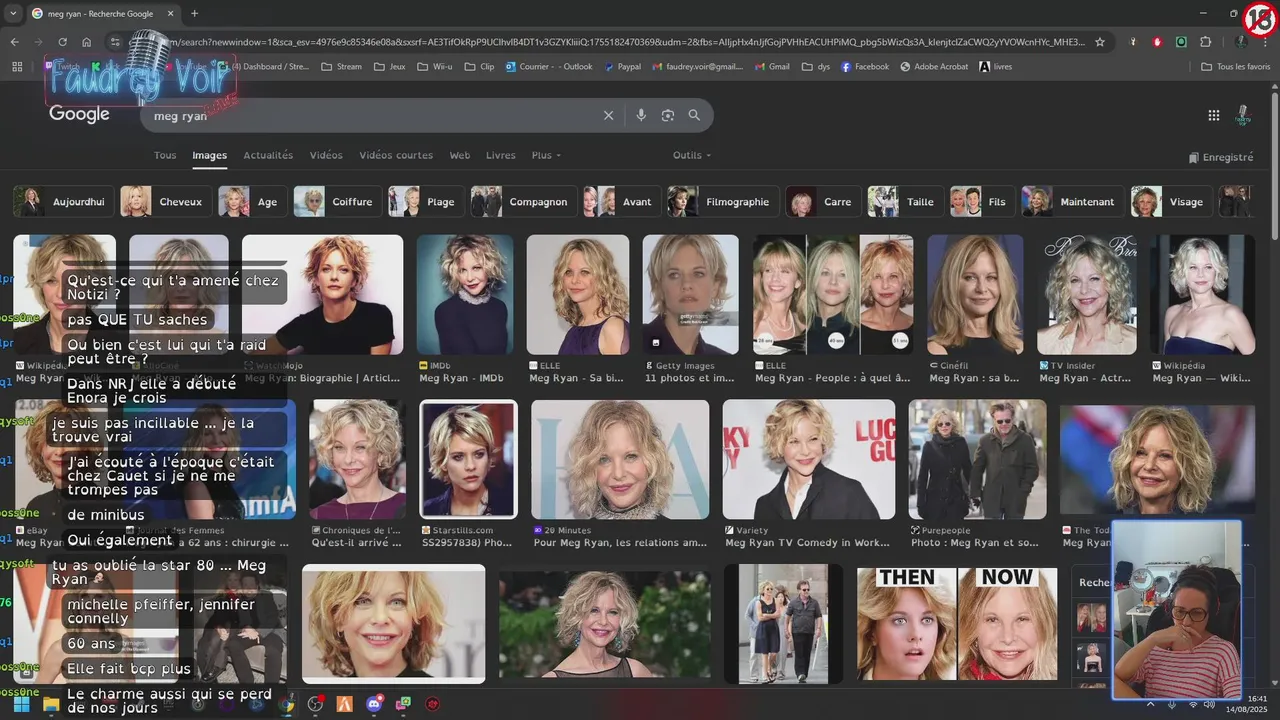
Task: Filter images by Coiffure chip
Action: tap(338, 202)
